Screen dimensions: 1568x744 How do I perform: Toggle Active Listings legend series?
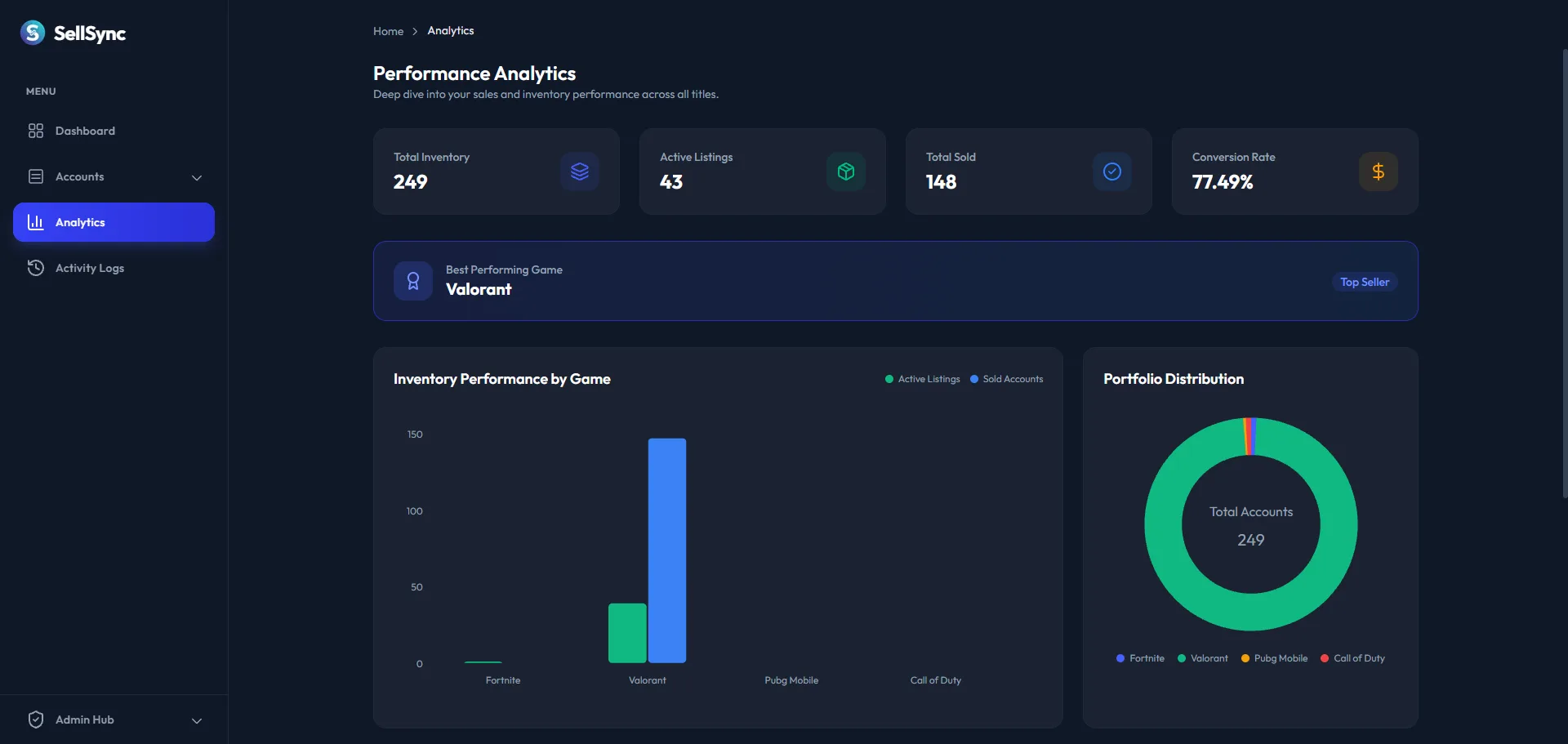[923, 379]
